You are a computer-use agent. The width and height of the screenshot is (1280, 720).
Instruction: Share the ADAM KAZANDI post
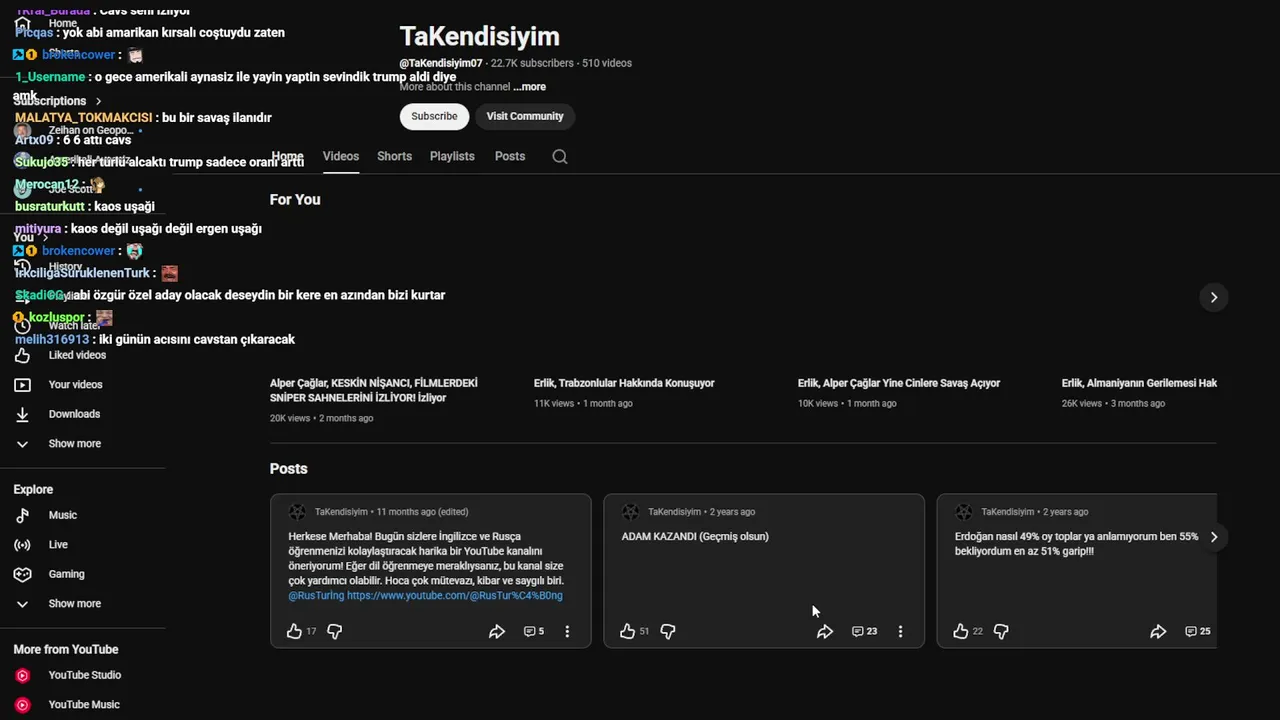tap(825, 631)
